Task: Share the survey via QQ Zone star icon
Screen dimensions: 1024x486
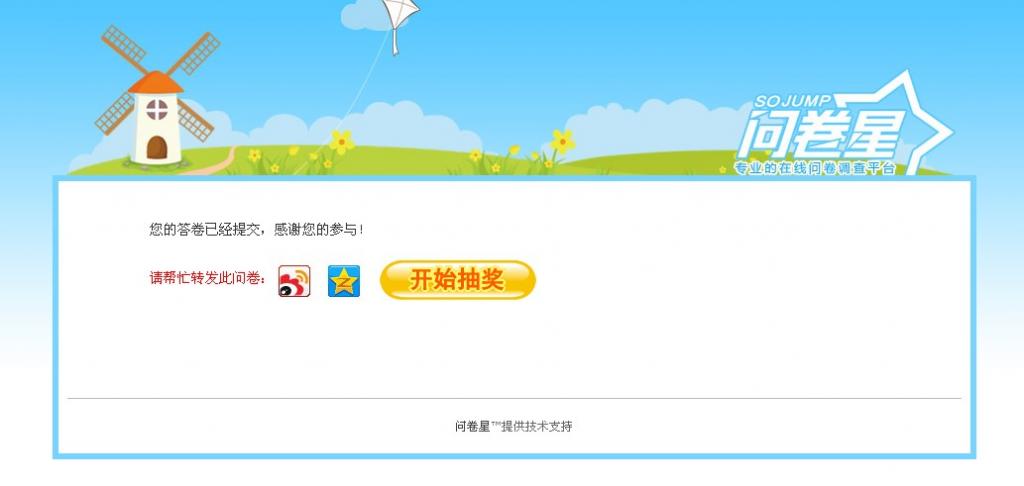Action: pyautogui.click(x=344, y=282)
